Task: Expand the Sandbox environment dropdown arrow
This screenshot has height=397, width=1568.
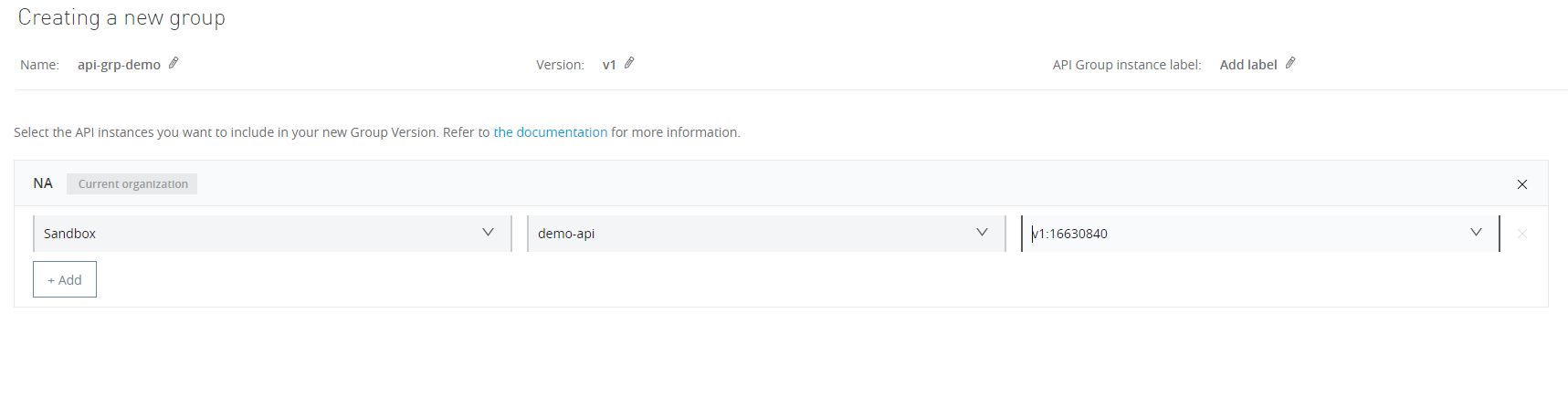Action: pyautogui.click(x=489, y=233)
